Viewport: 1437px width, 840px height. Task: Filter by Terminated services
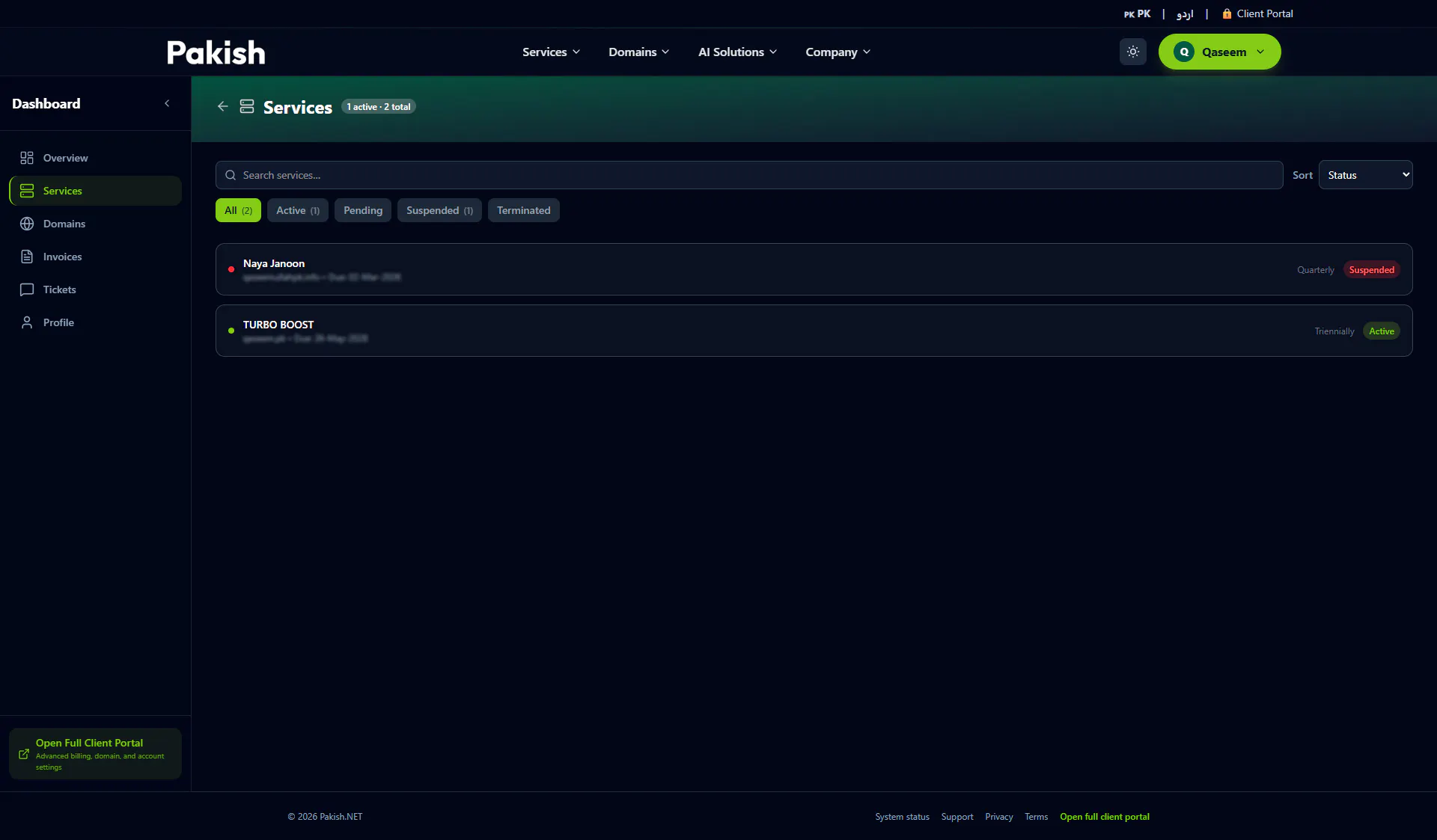[524, 210]
